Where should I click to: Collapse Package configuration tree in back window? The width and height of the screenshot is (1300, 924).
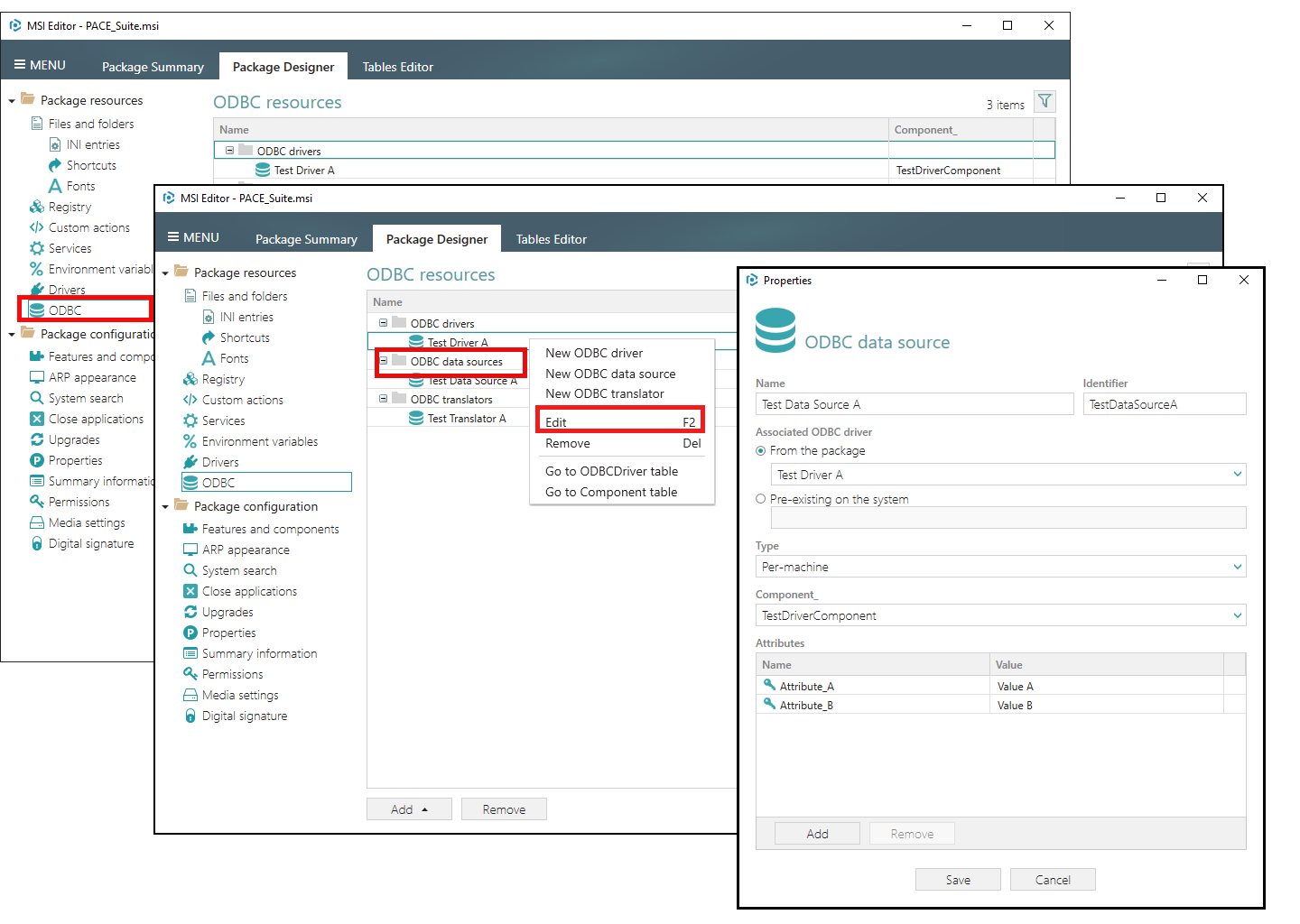pyautogui.click(x=12, y=335)
